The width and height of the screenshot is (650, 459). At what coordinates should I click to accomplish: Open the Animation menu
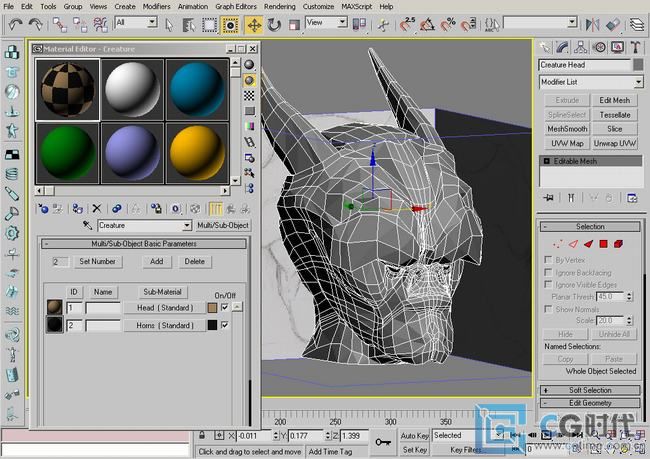click(x=193, y=6)
